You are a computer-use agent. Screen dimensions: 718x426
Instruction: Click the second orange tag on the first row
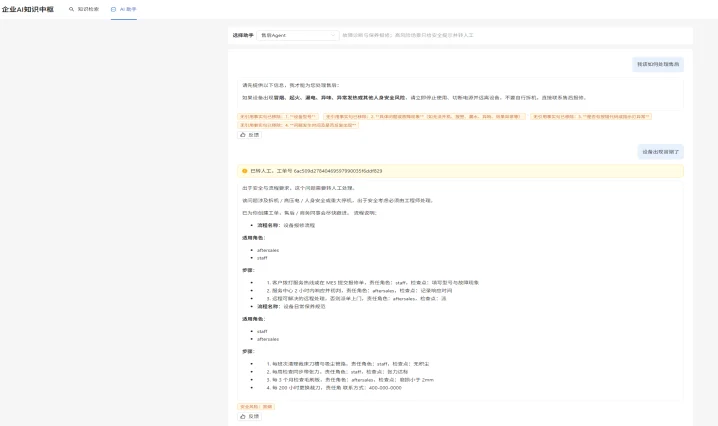[x=424, y=117]
